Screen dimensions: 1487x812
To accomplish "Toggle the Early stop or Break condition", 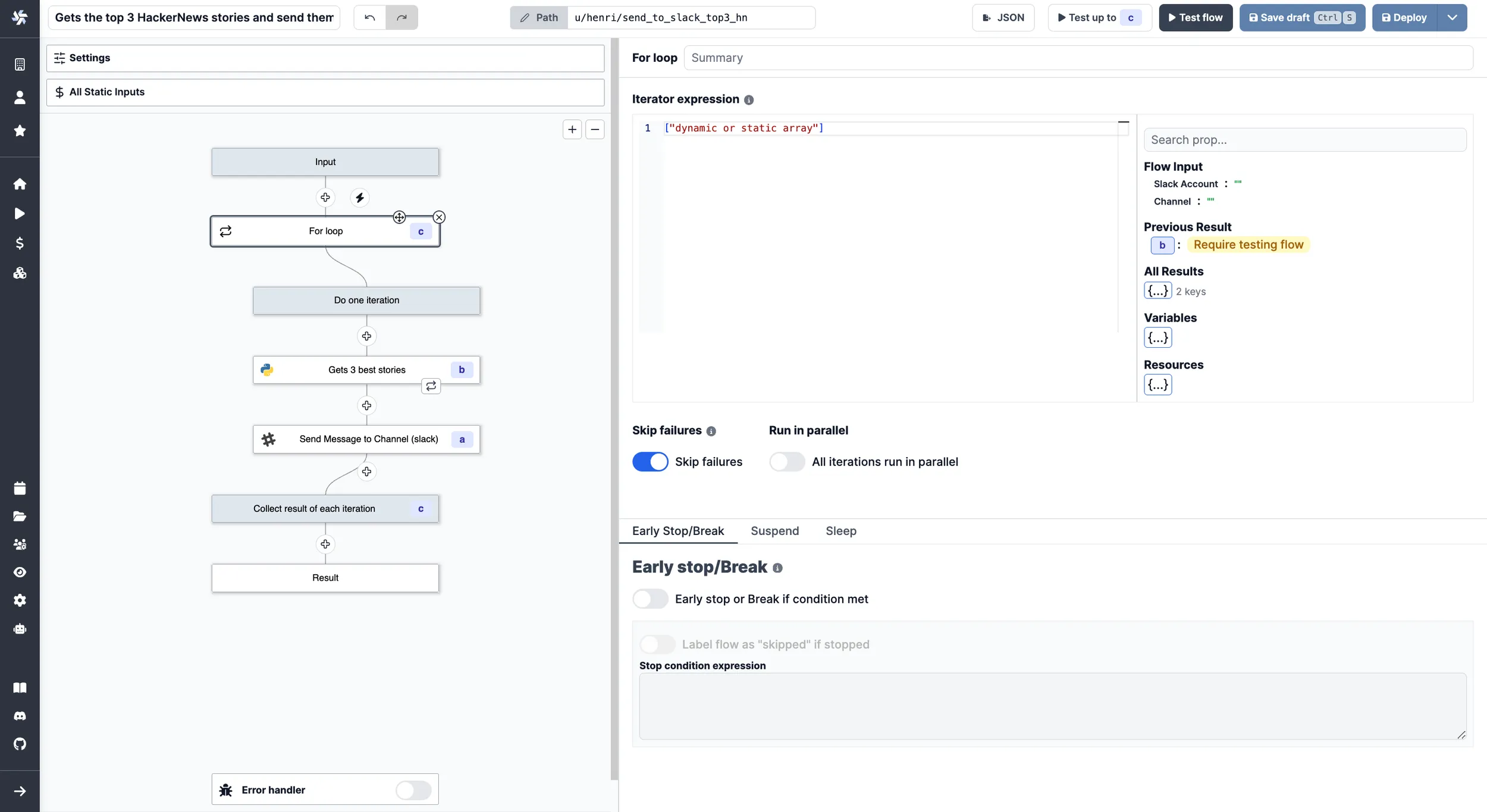I will coord(650,598).
